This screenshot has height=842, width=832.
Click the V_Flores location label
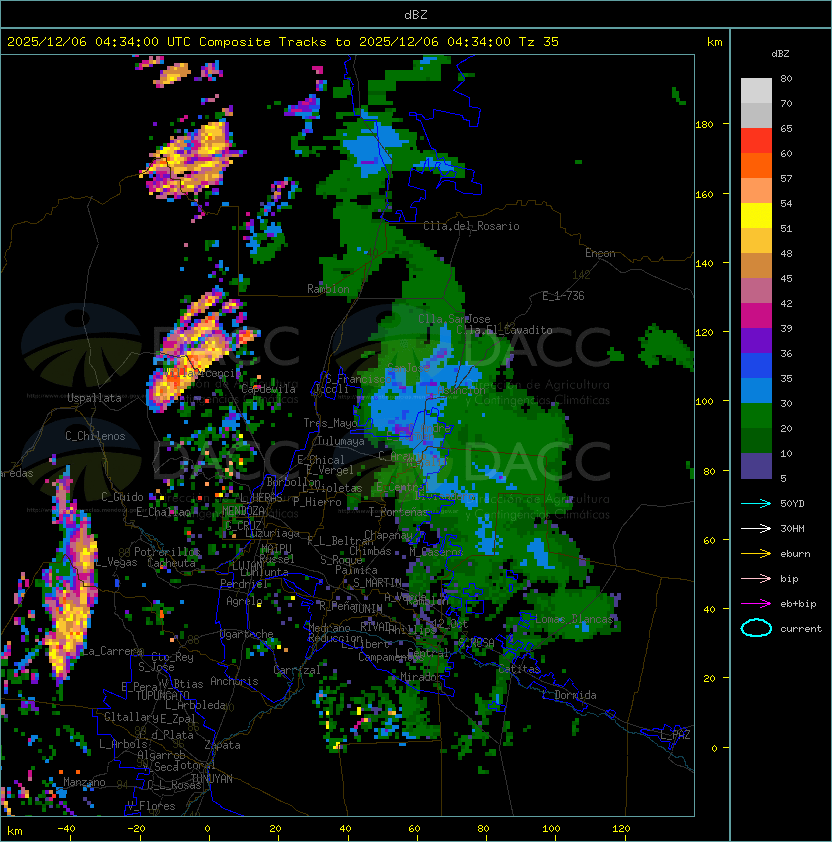tap(151, 806)
